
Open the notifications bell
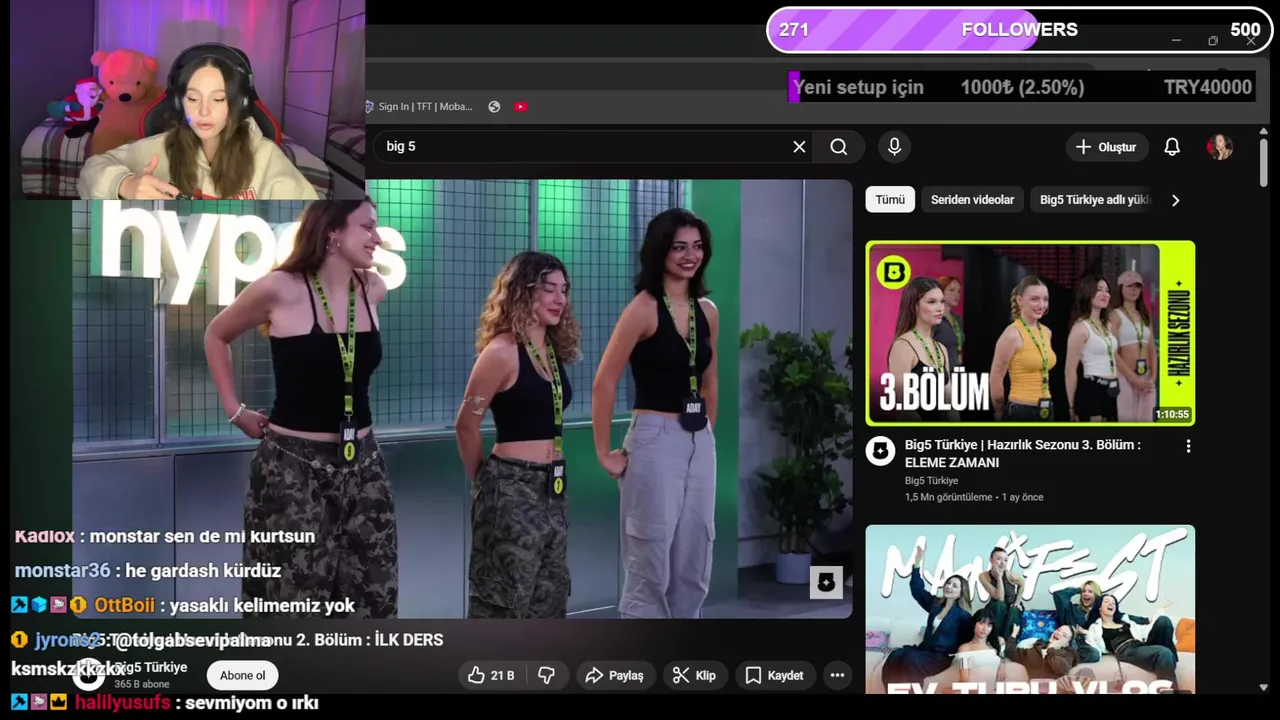click(1172, 147)
